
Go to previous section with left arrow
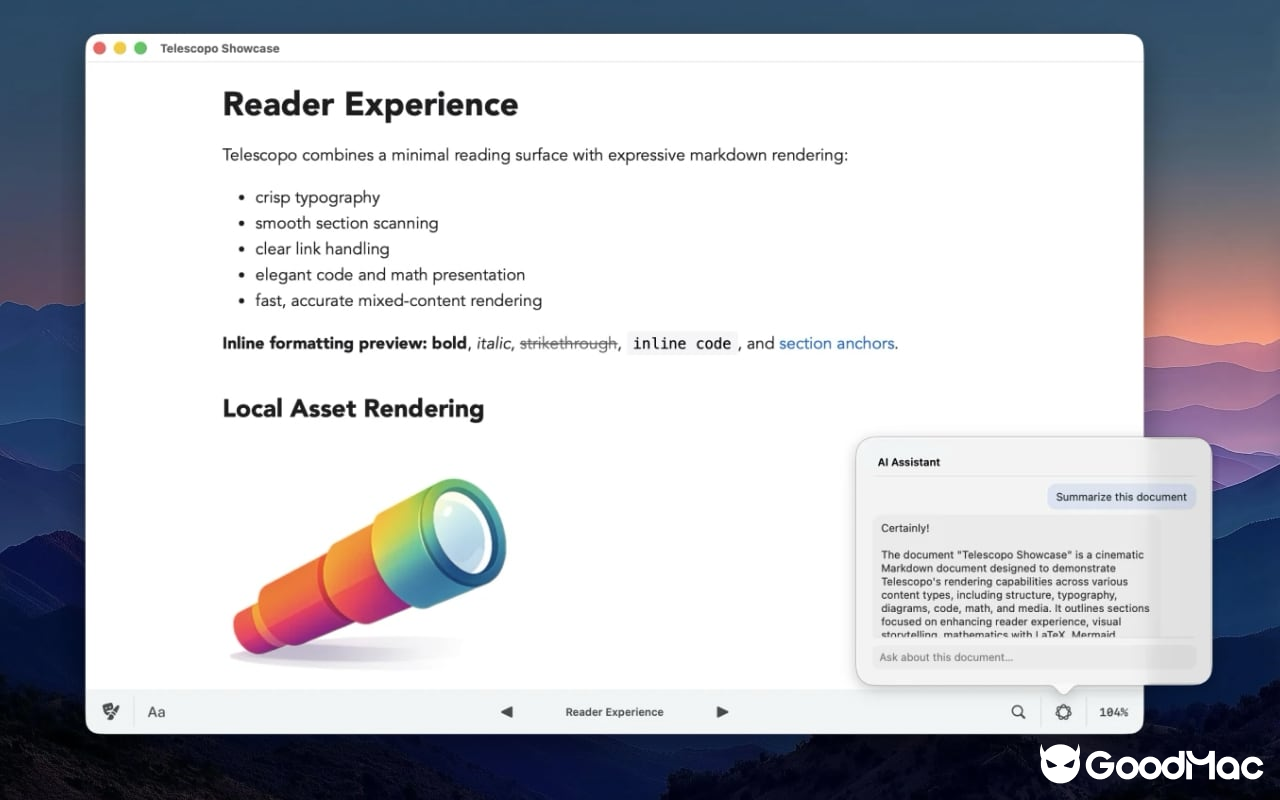(506, 712)
